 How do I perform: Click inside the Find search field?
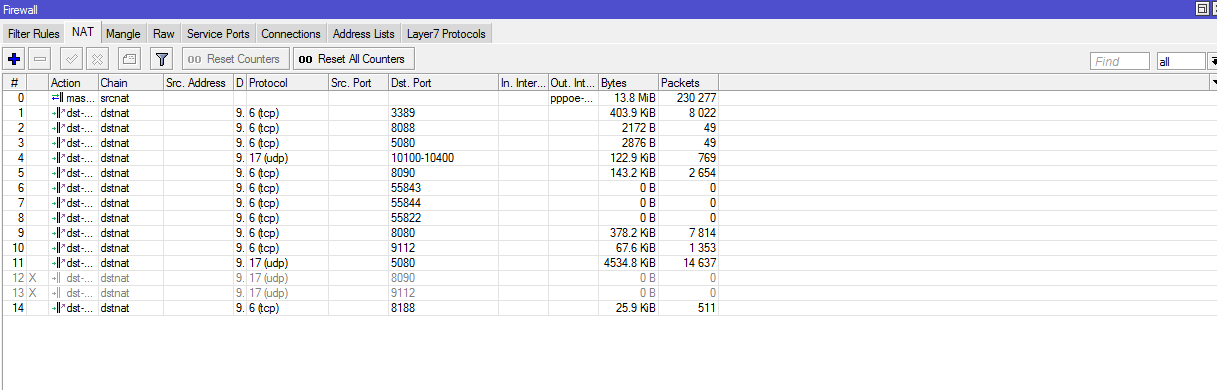[x=1119, y=62]
